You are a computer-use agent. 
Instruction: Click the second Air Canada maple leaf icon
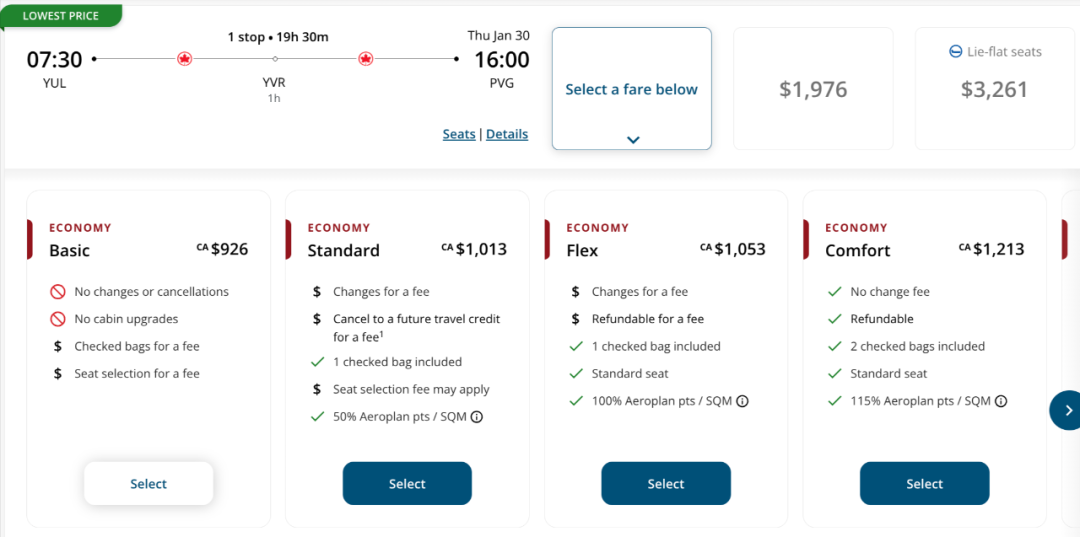(x=365, y=59)
